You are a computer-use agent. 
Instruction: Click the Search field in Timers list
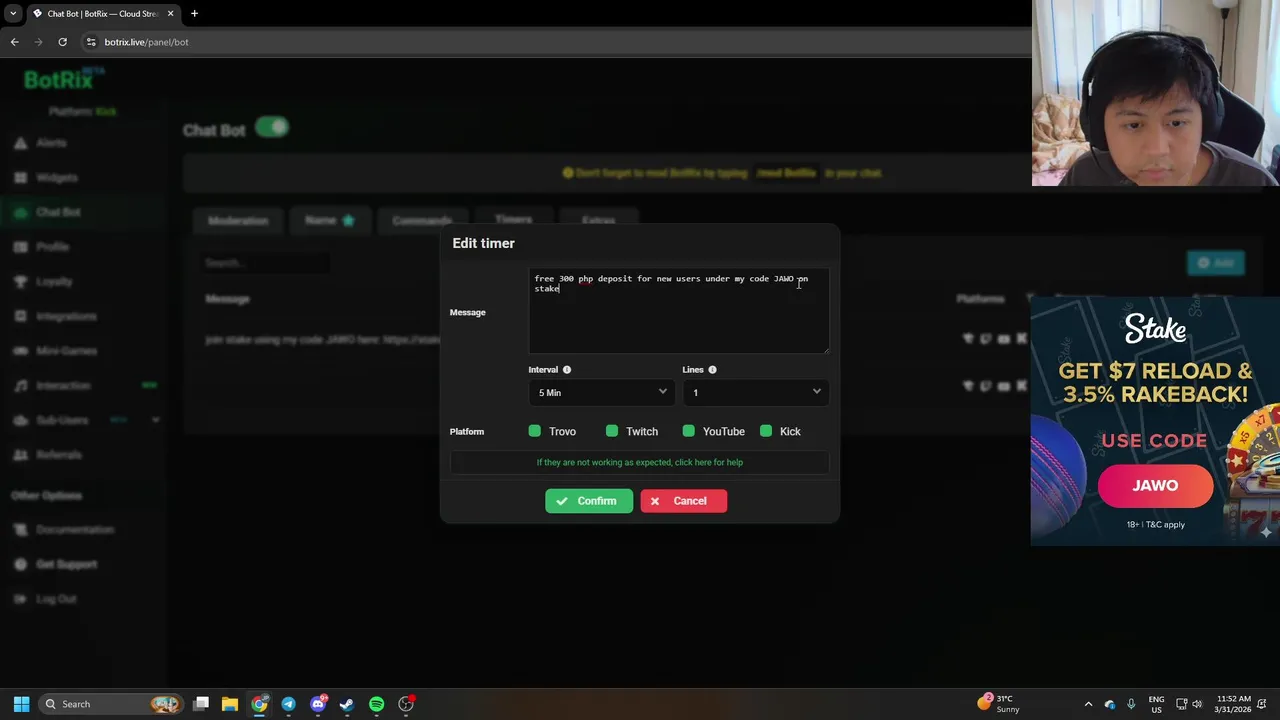265,263
